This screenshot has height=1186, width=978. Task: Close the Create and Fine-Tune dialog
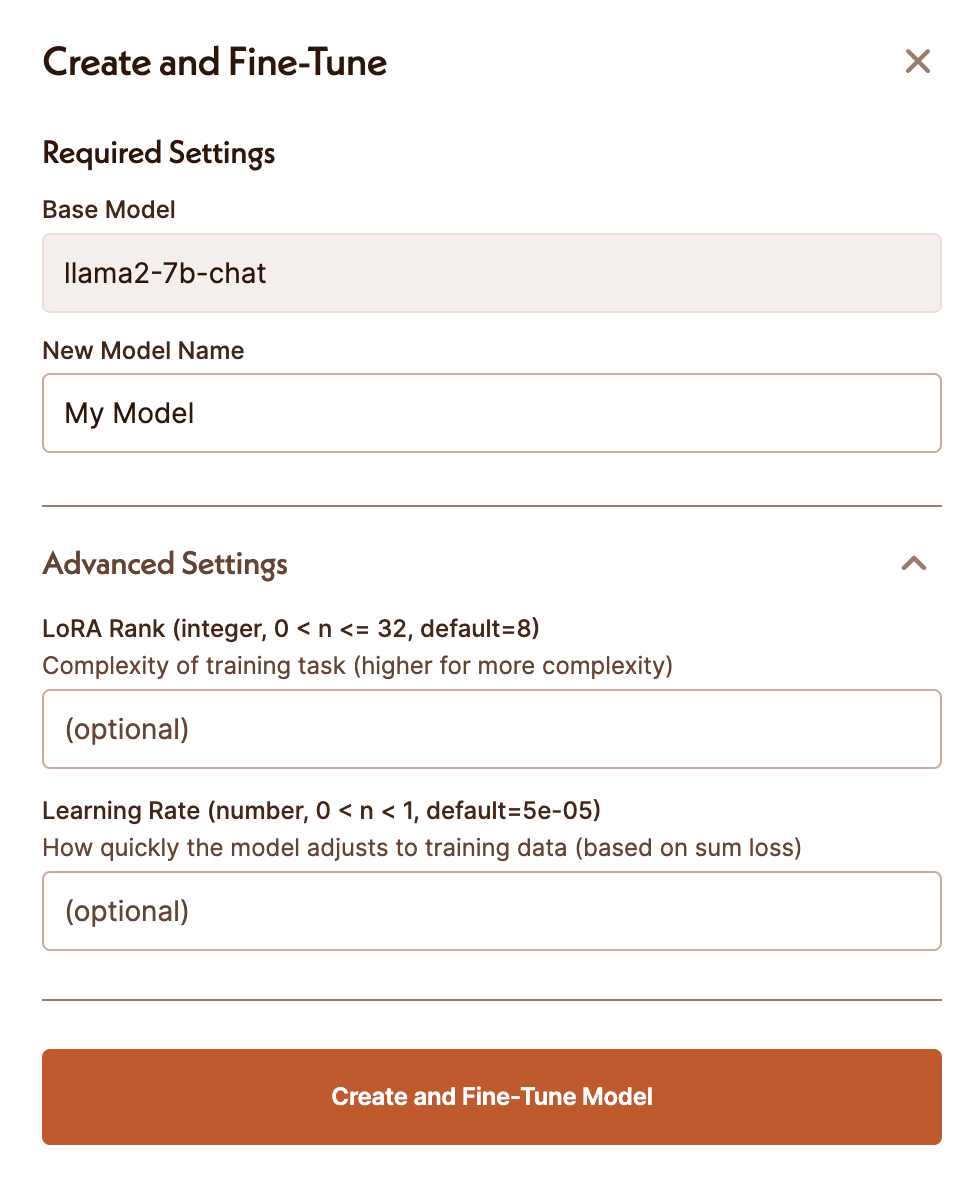tap(917, 62)
